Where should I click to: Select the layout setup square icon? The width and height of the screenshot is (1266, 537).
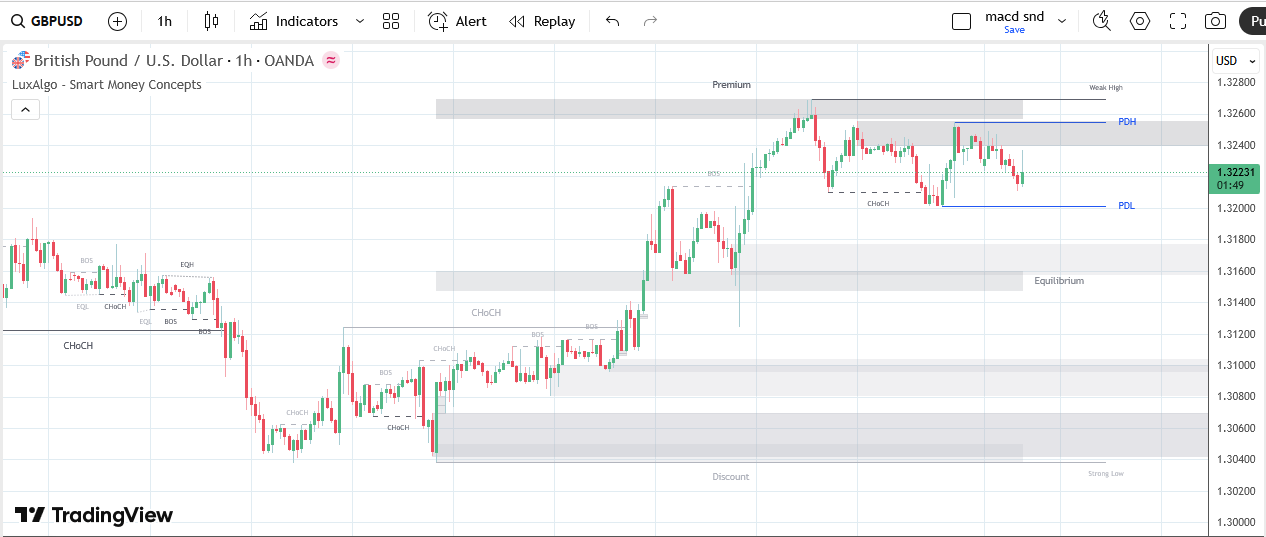[961, 21]
